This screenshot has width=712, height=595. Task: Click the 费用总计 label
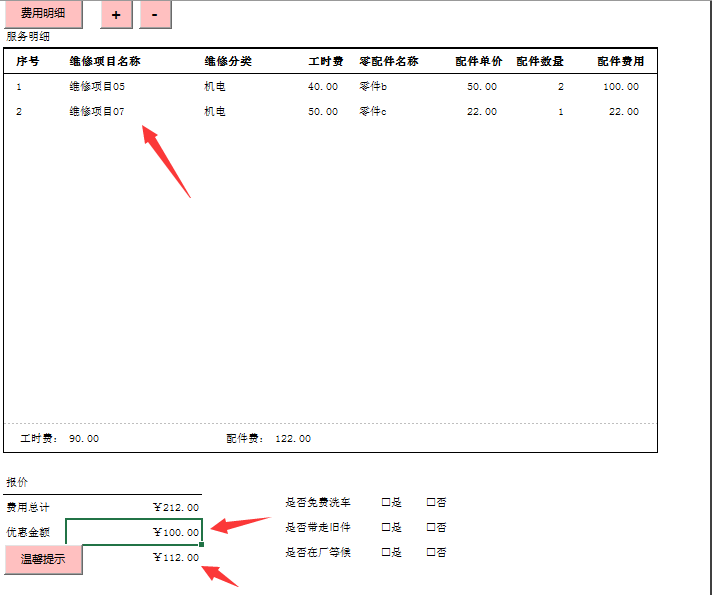click(28, 507)
